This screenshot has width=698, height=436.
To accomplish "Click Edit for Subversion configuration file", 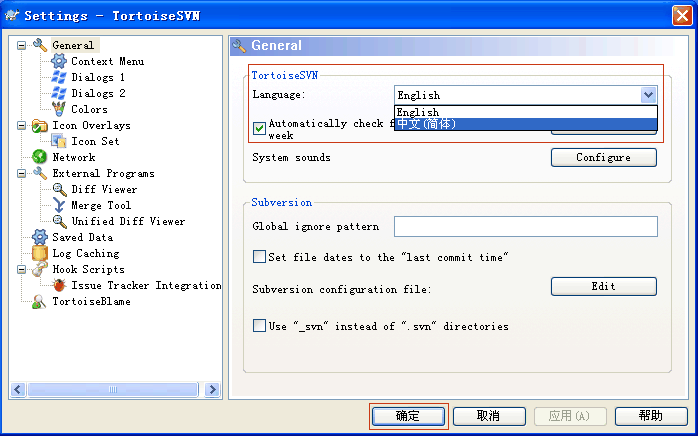I will 604,286.
